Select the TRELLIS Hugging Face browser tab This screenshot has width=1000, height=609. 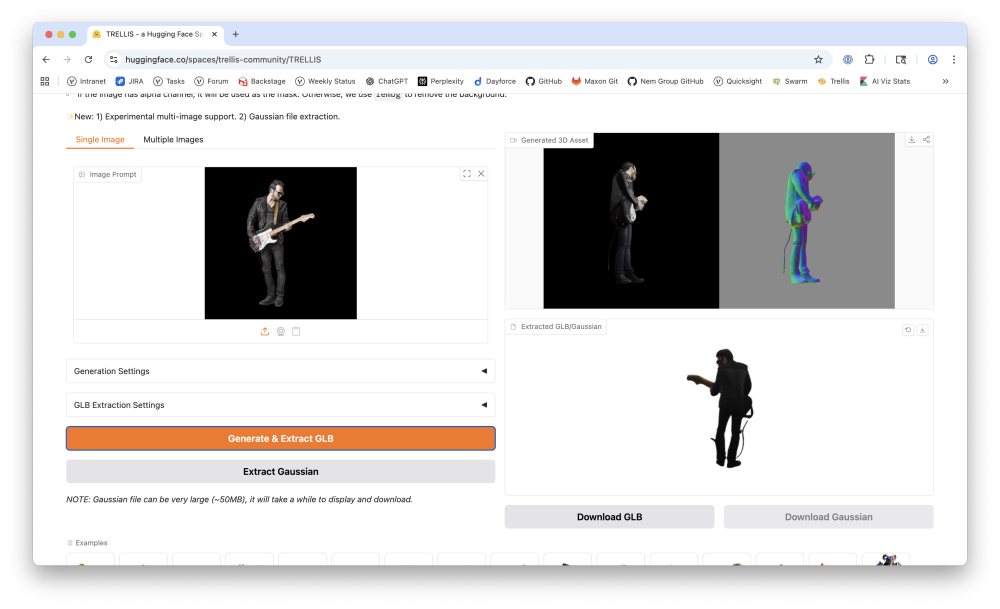click(x=154, y=34)
